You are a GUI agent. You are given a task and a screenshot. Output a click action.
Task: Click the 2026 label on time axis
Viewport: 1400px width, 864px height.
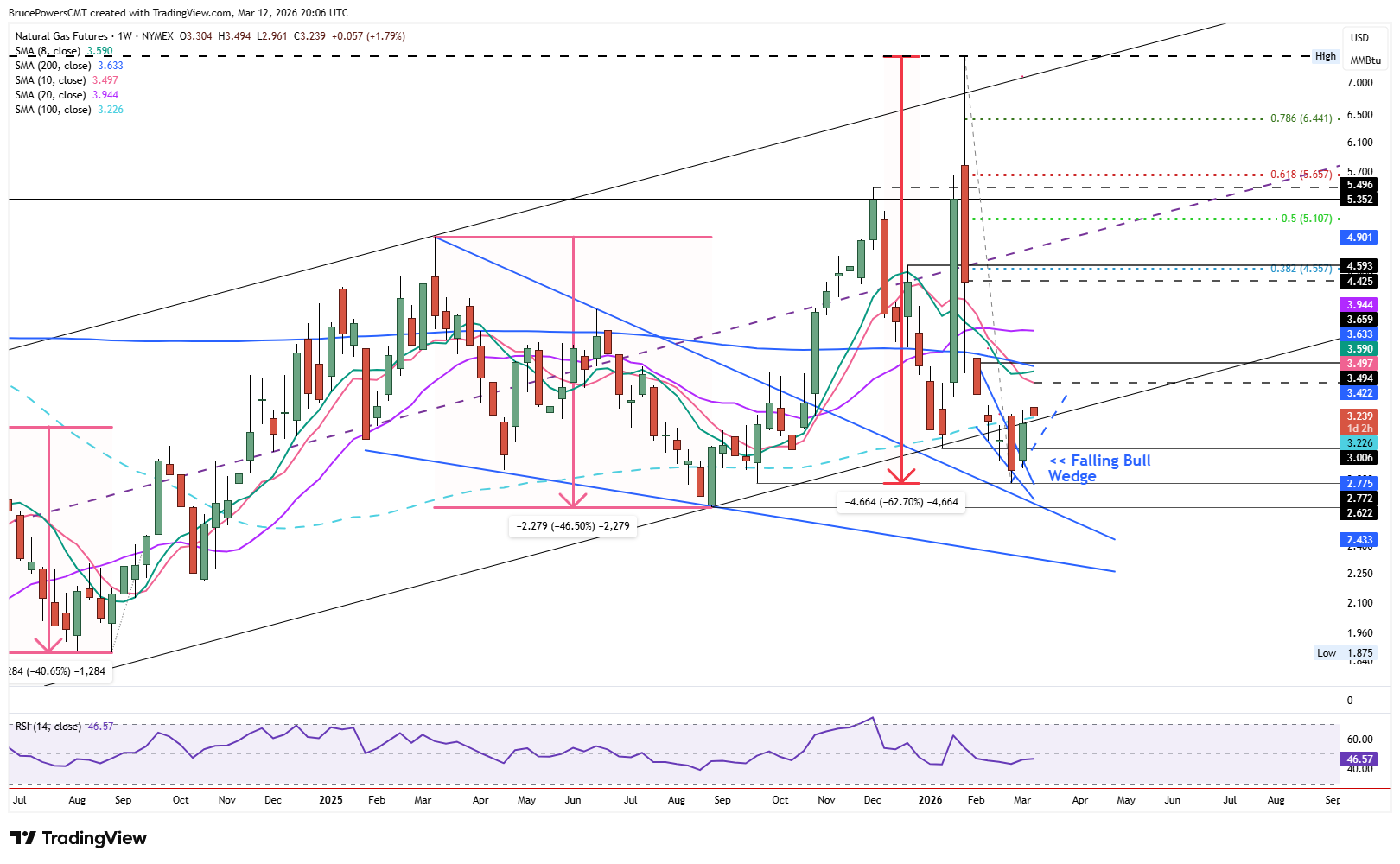(930, 800)
